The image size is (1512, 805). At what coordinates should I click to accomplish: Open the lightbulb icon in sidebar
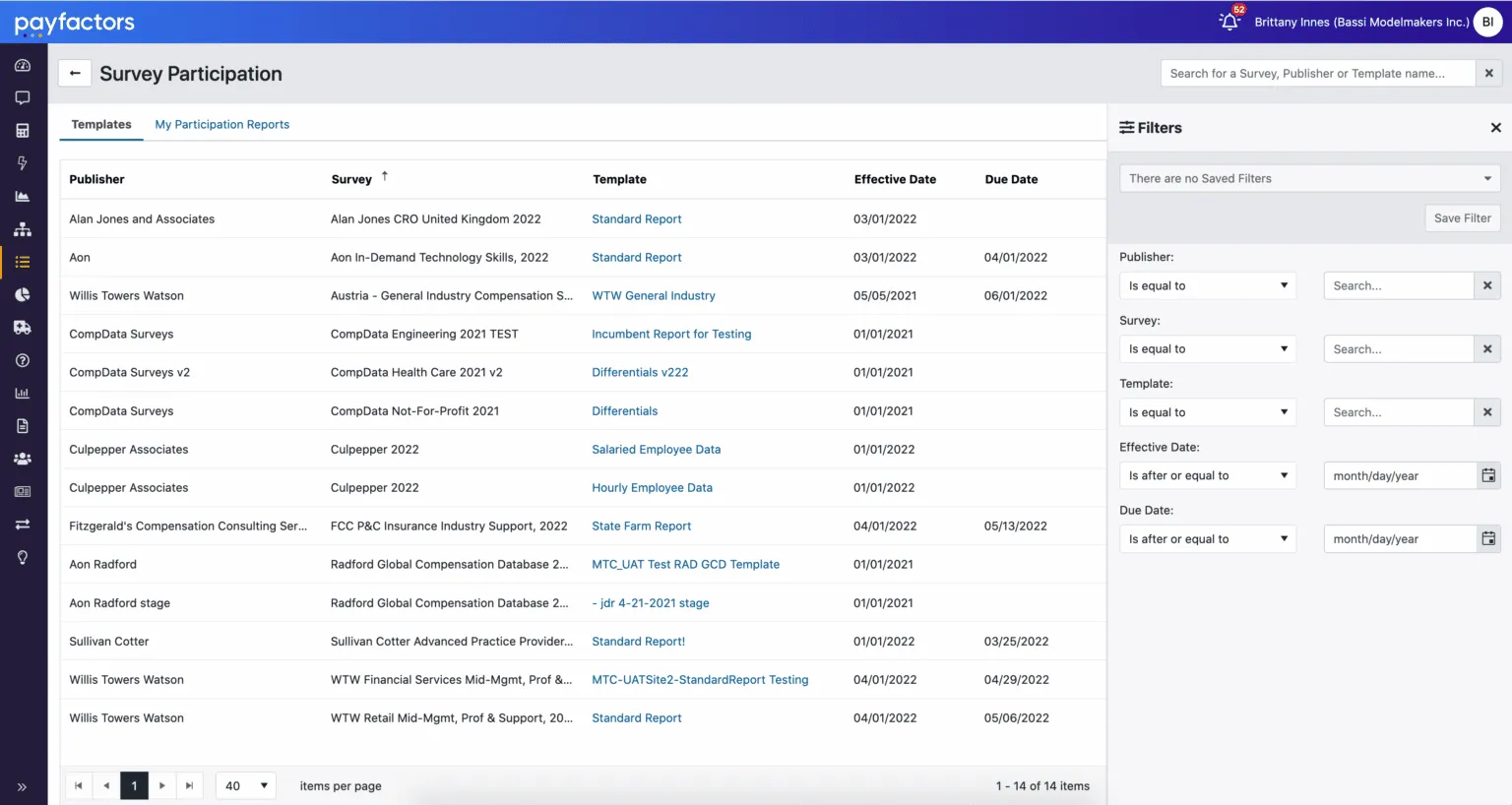coord(23,557)
